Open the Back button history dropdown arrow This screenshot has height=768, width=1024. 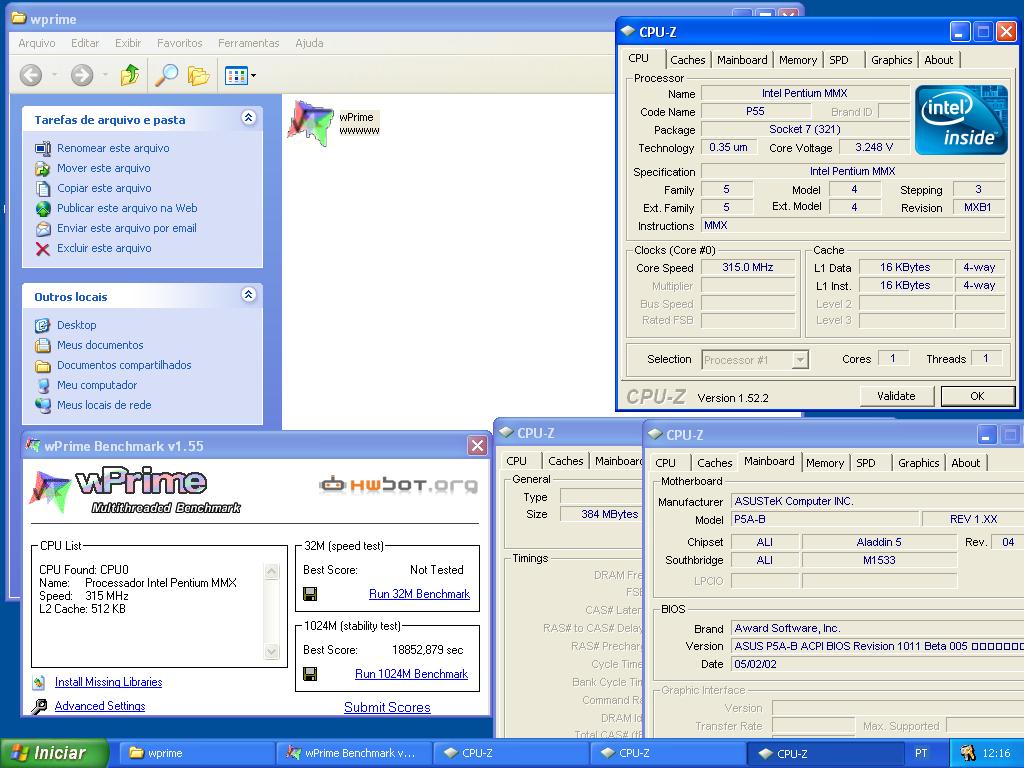(54, 75)
